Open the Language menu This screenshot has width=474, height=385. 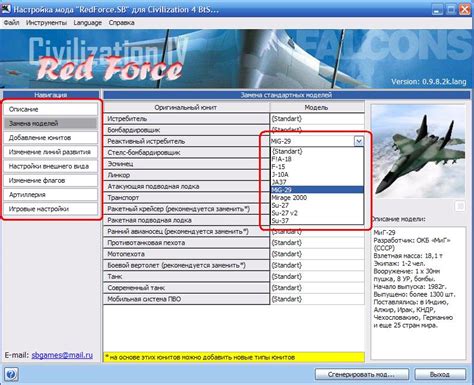88,23
